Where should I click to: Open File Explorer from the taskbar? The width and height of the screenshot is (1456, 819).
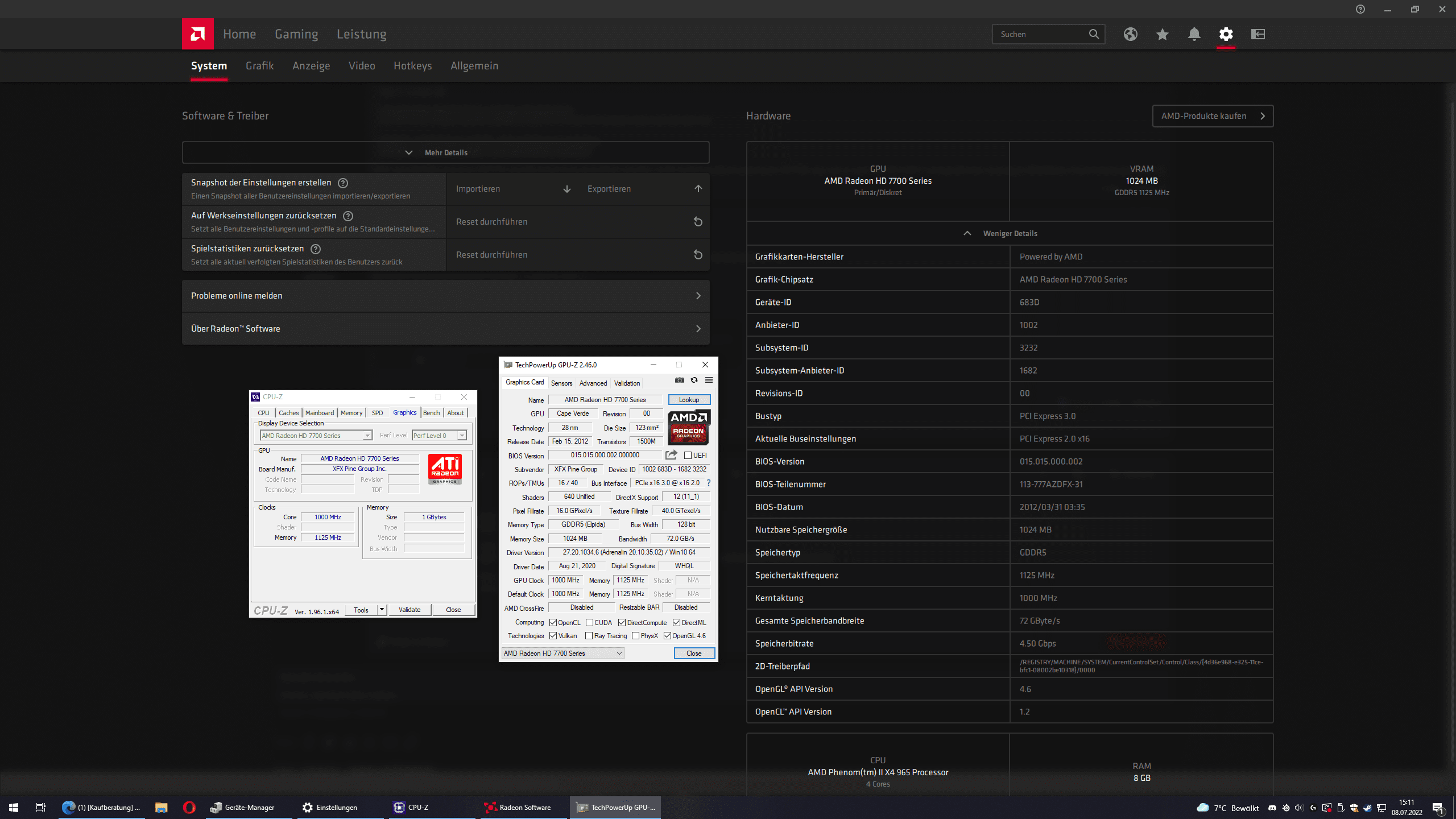coord(162,808)
